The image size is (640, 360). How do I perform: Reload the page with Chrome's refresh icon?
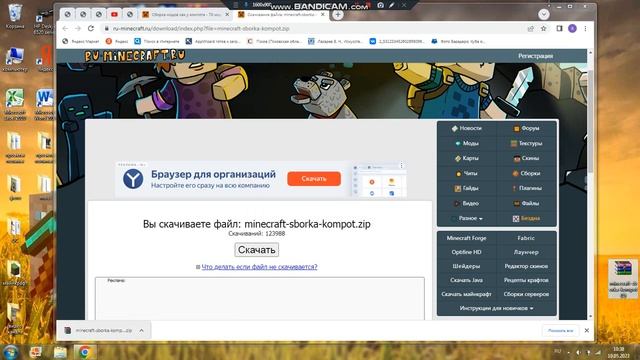[91, 29]
